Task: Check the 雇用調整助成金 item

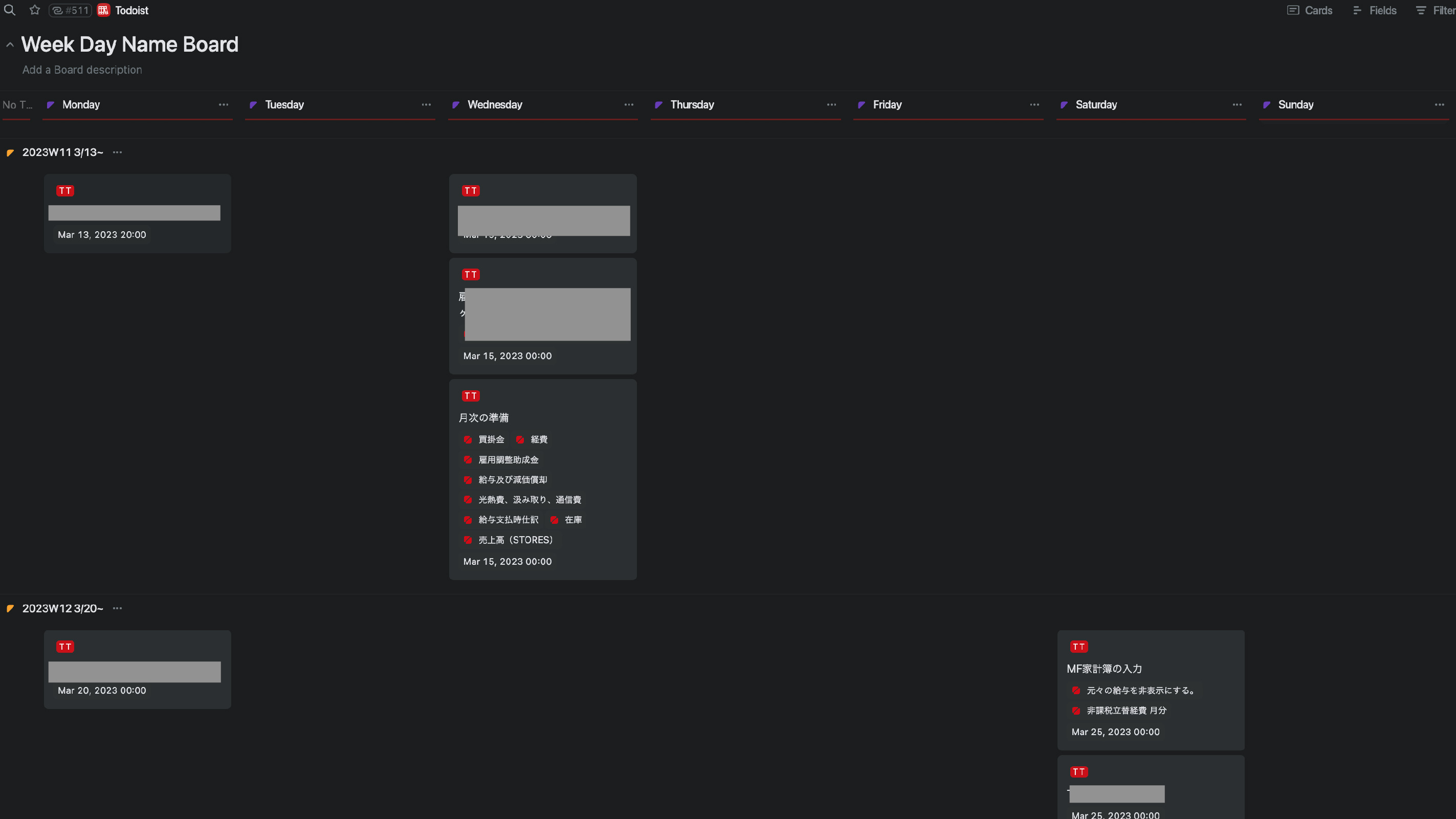Action: pyautogui.click(x=468, y=459)
